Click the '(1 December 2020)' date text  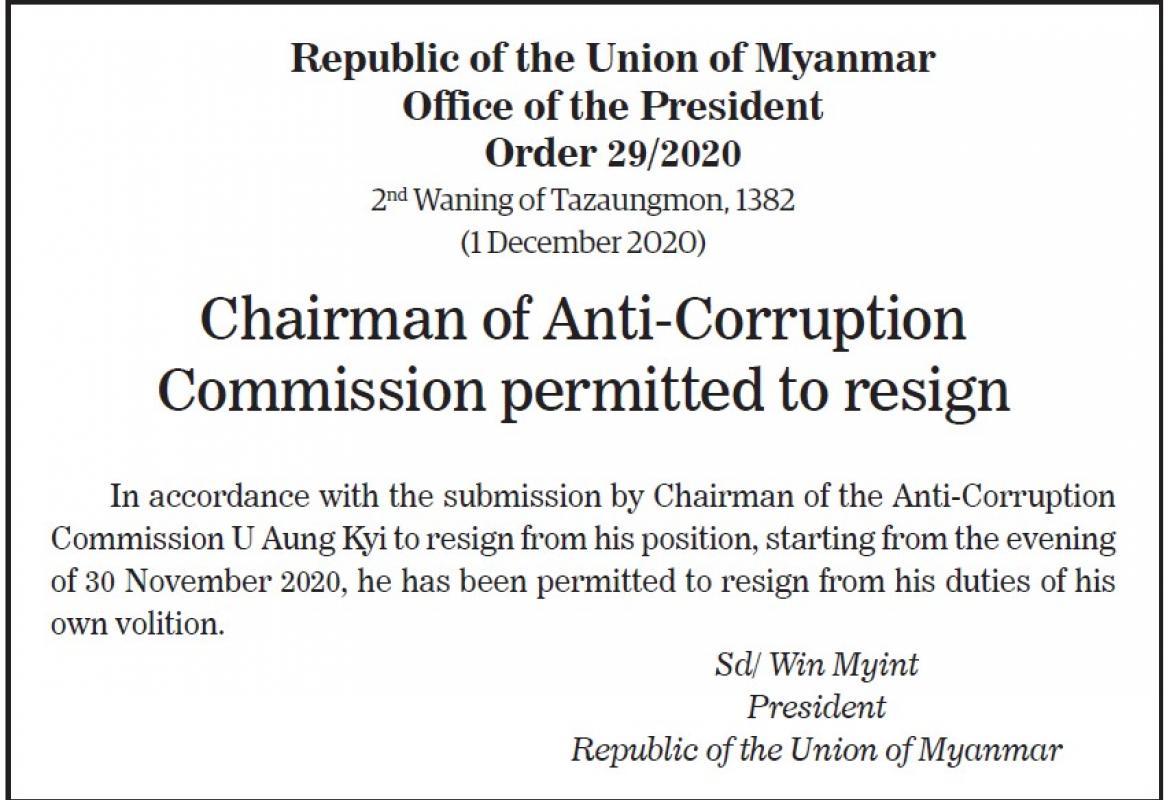point(583,243)
